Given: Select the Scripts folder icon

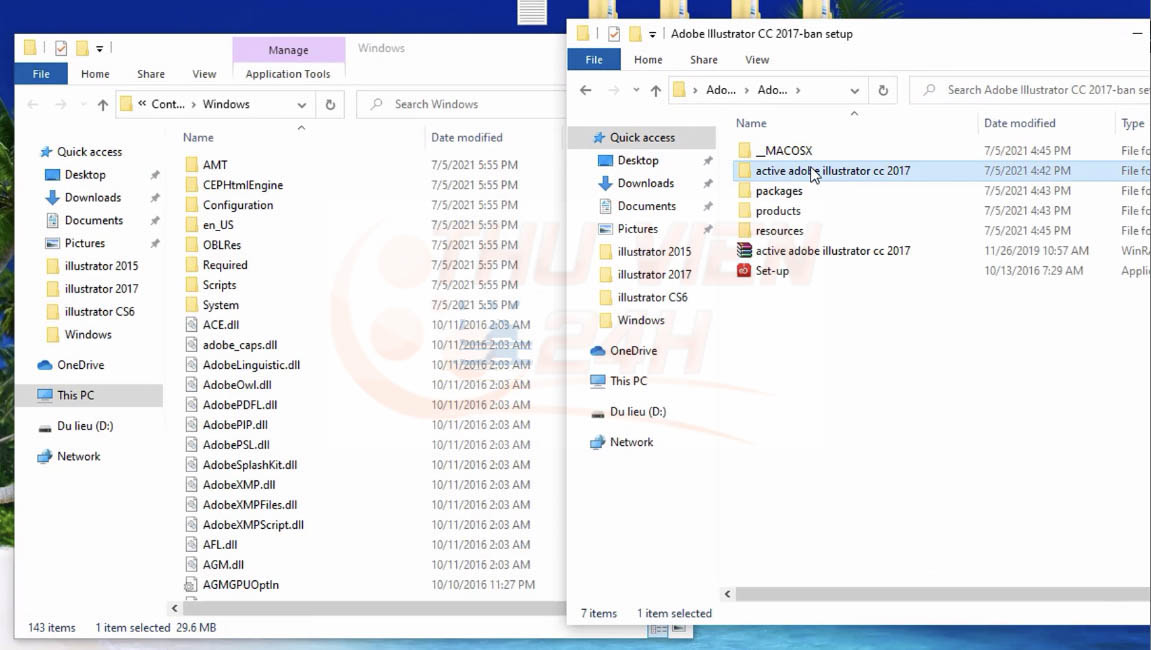Looking at the screenshot, I should pyautogui.click(x=192, y=285).
